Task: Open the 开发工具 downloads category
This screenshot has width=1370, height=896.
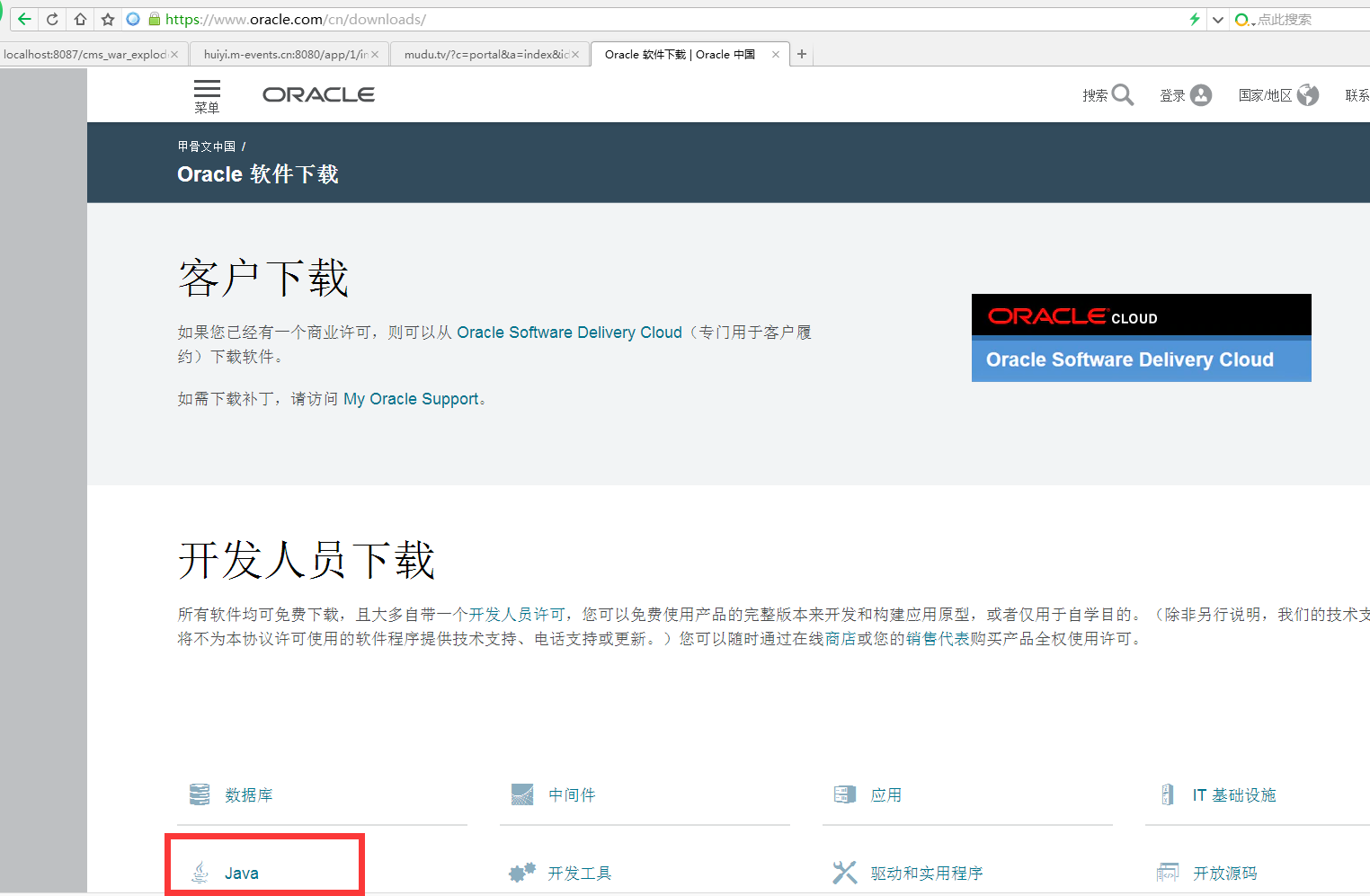Action: (580, 874)
